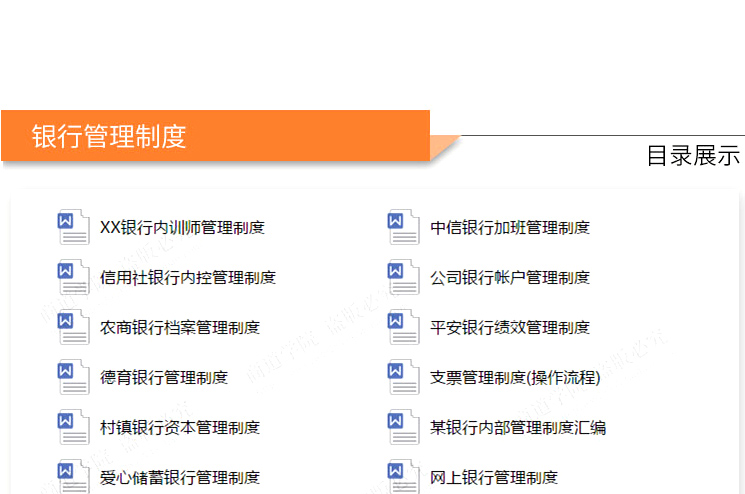Click Word icon beside 某银行内部管理制度汇编
This screenshot has height=494, width=745.
click(403, 427)
